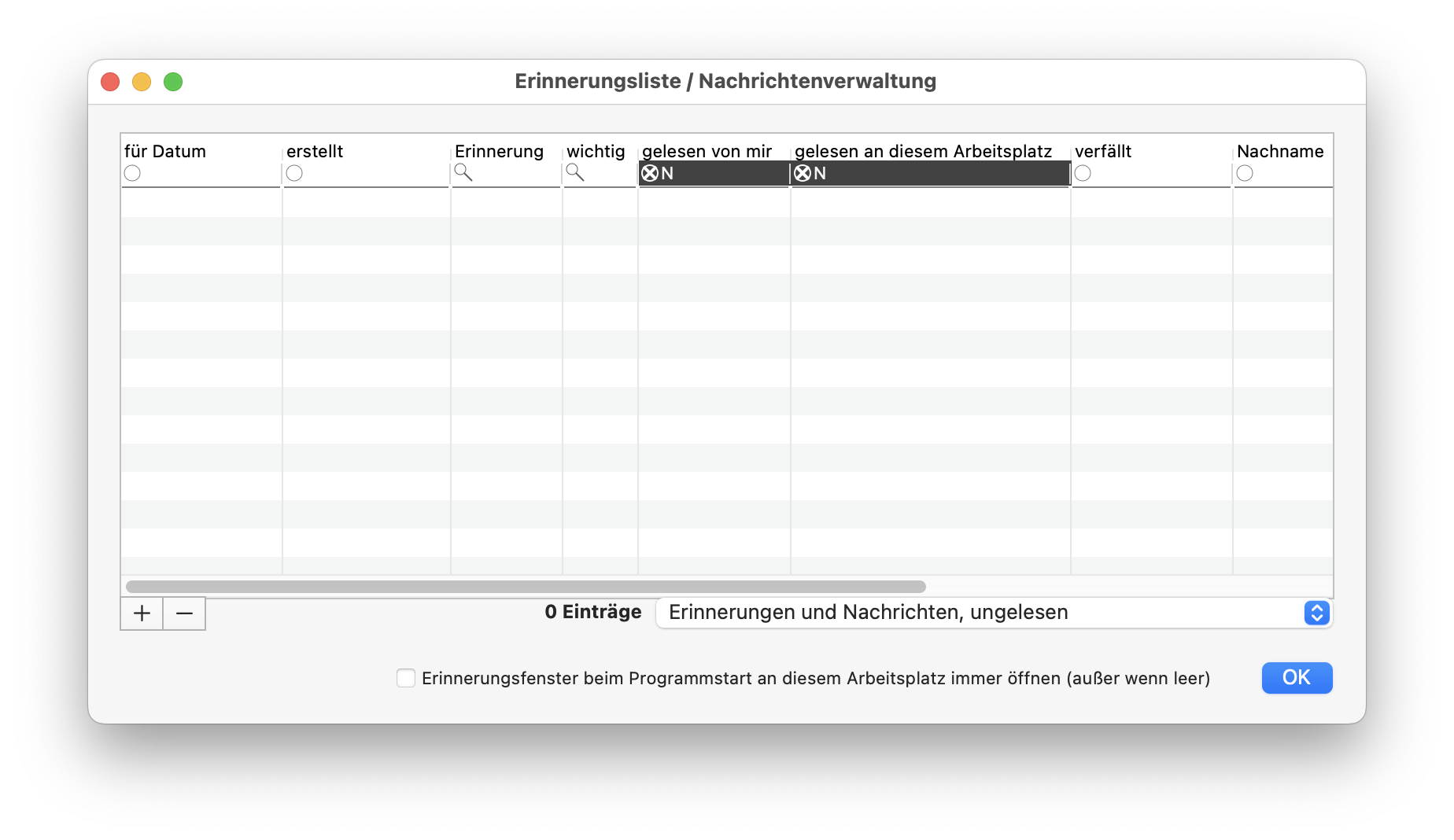Click the Nachname column header

tap(1280, 151)
